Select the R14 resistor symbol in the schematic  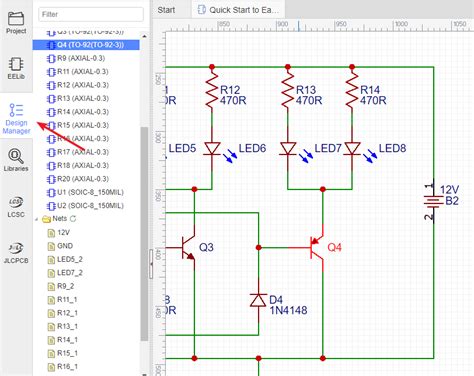[x=352, y=89]
